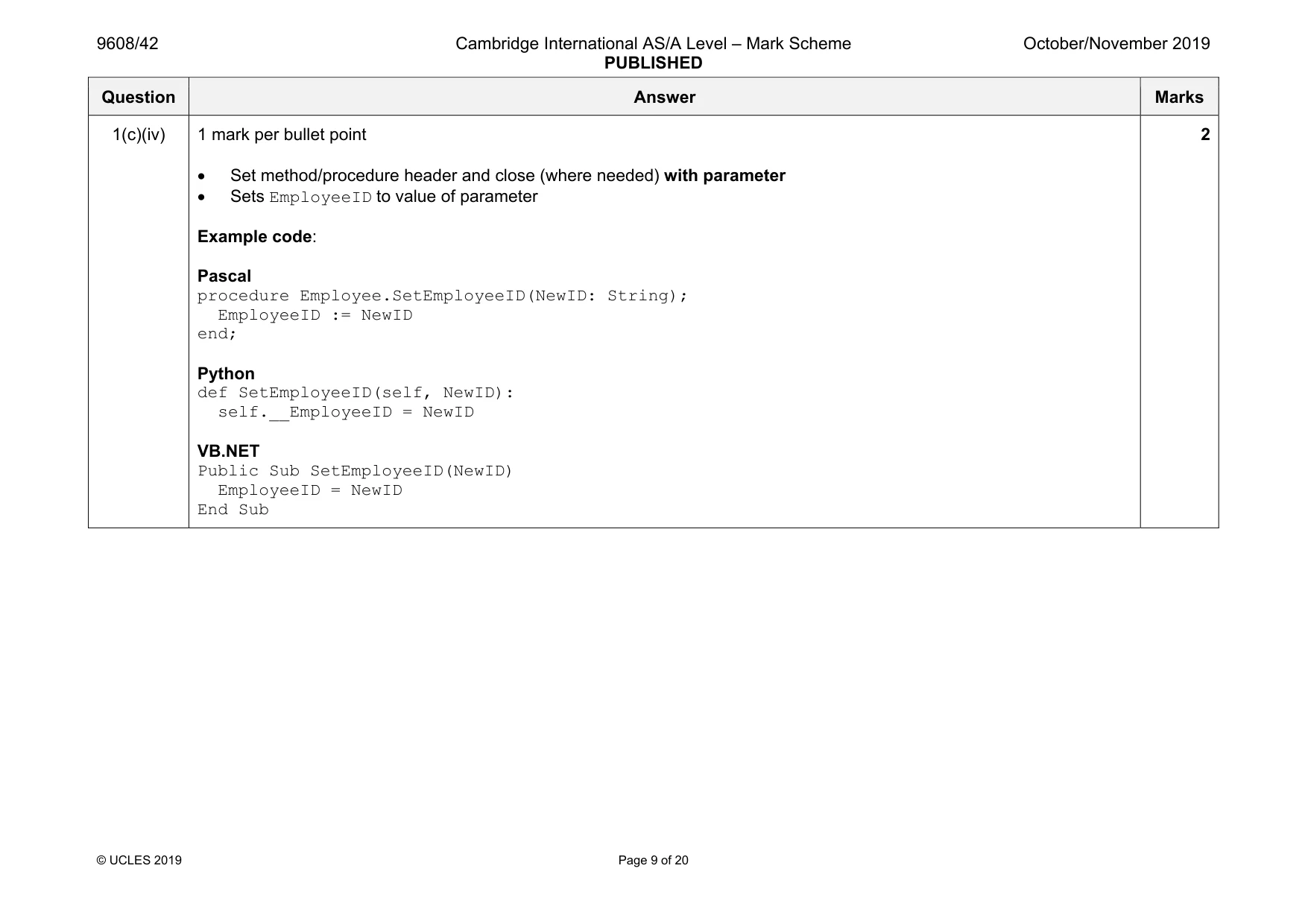This screenshot has height=924, width=1308.
Task: Click the 'Page 9 of 20' footer
Action: point(654,861)
